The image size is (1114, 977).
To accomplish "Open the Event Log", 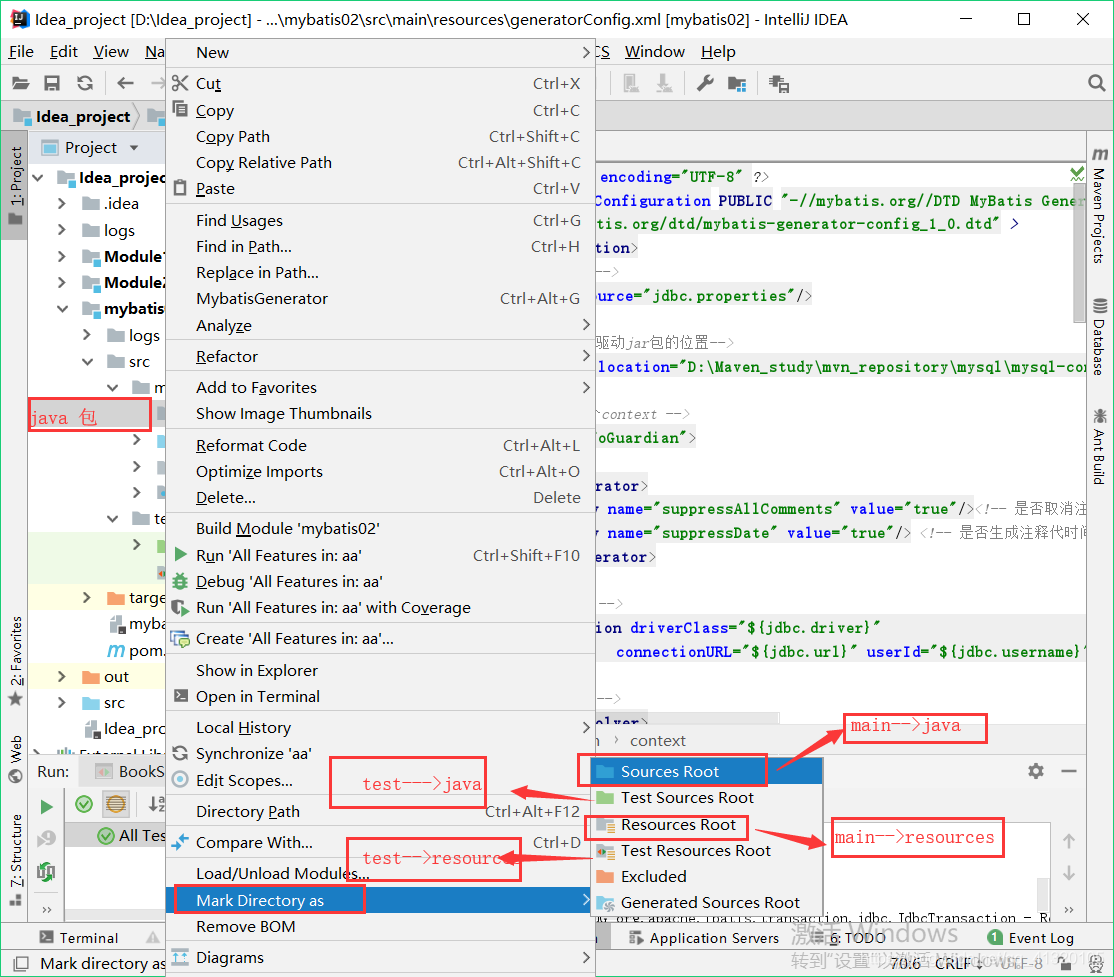I will 1031,938.
